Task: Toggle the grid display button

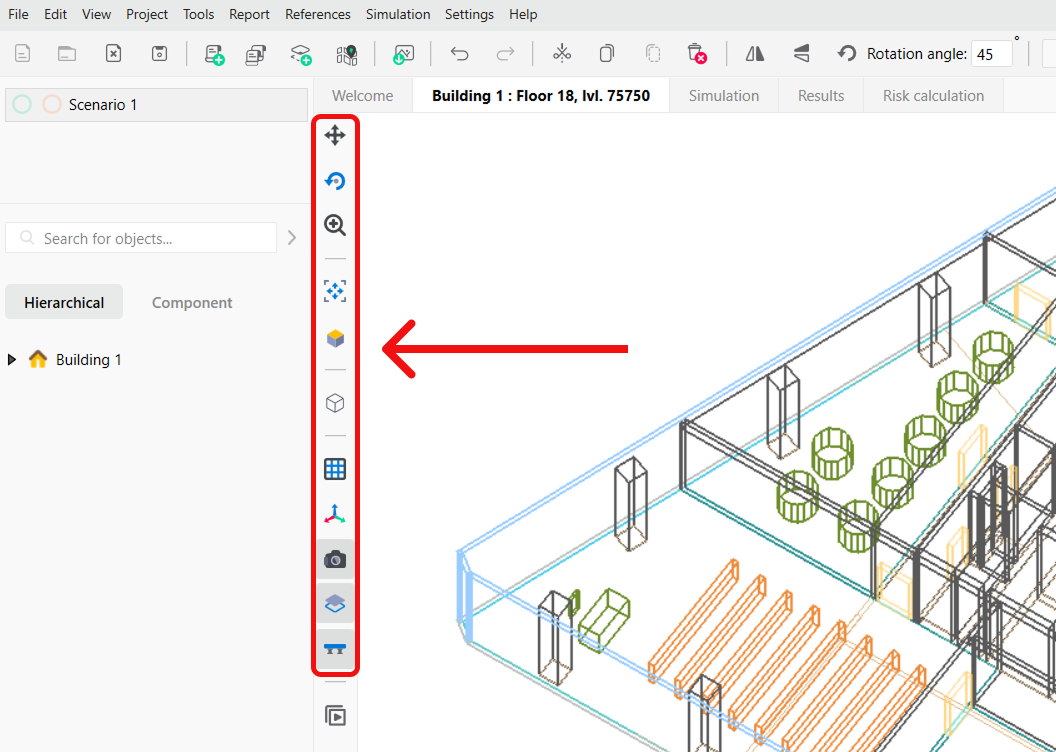Action: click(335, 469)
